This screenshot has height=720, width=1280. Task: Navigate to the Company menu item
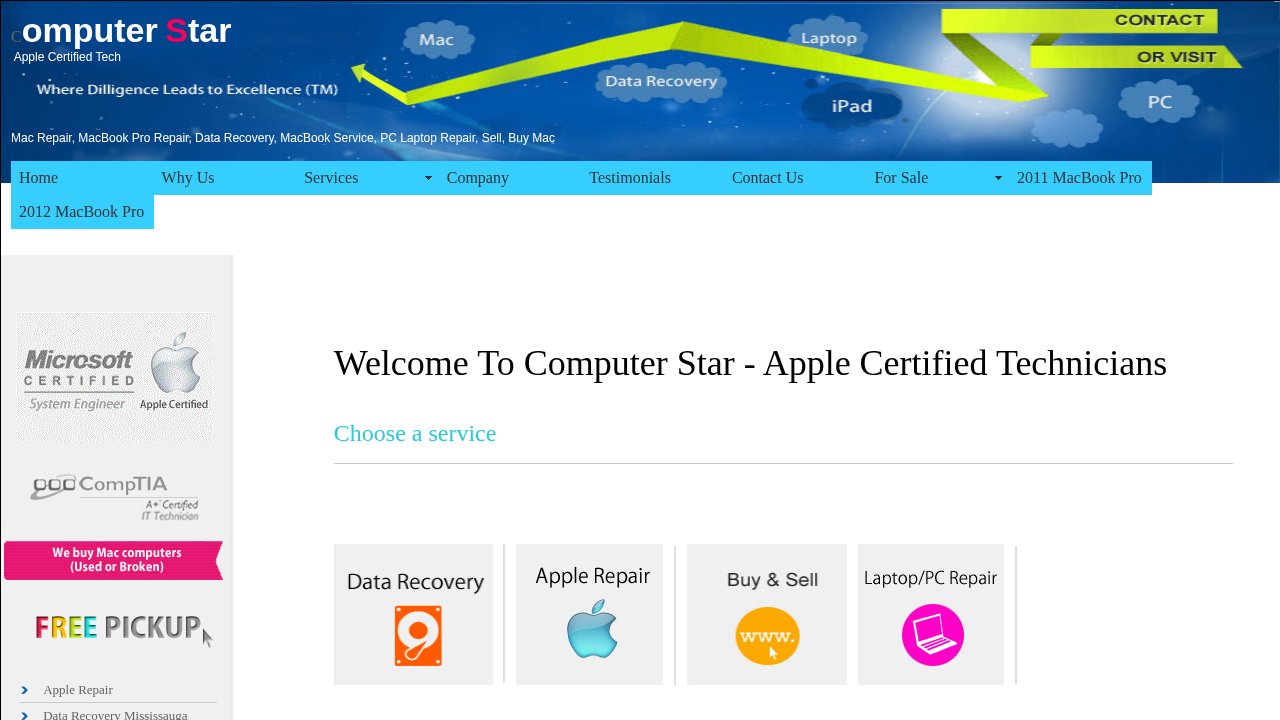tap(510, 178)
